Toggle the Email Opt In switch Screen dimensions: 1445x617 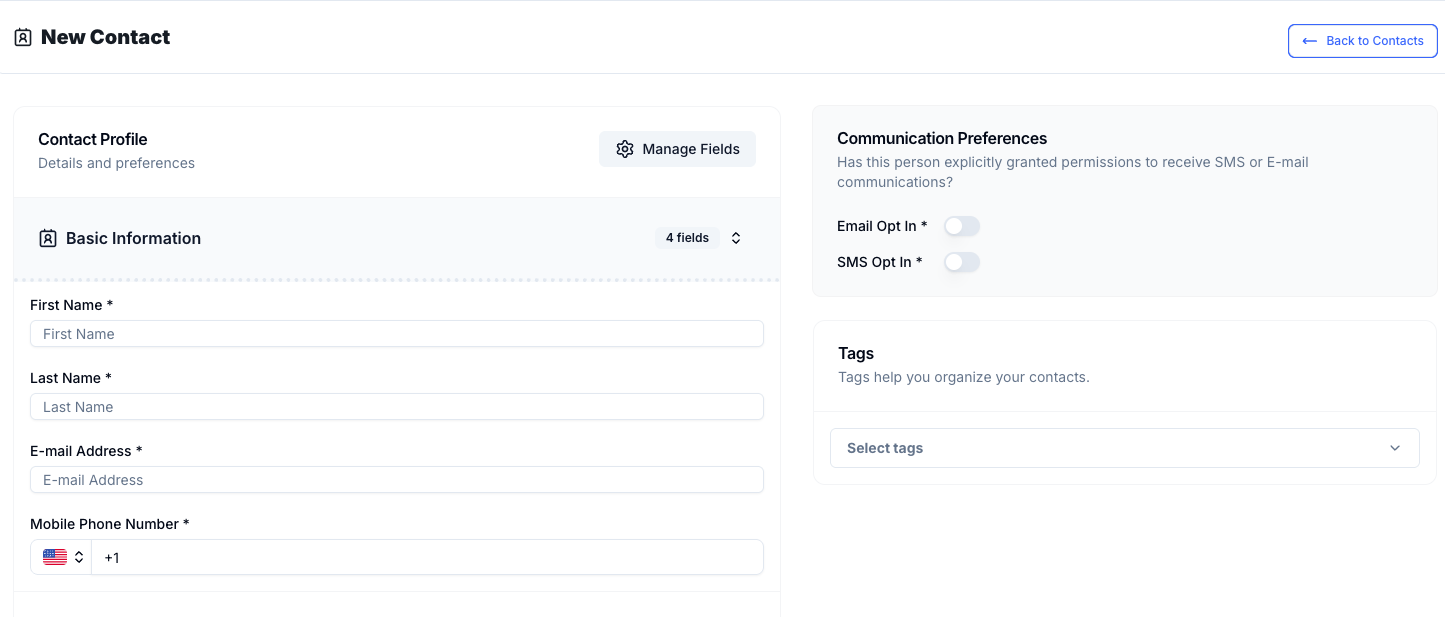(962, 226)
